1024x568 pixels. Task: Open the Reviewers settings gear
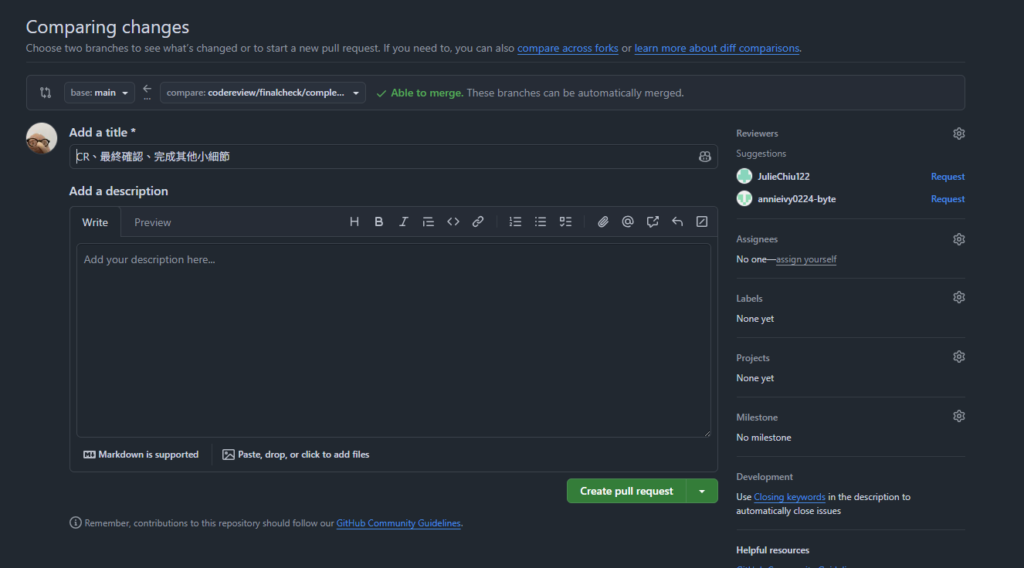tap(959, 133)
